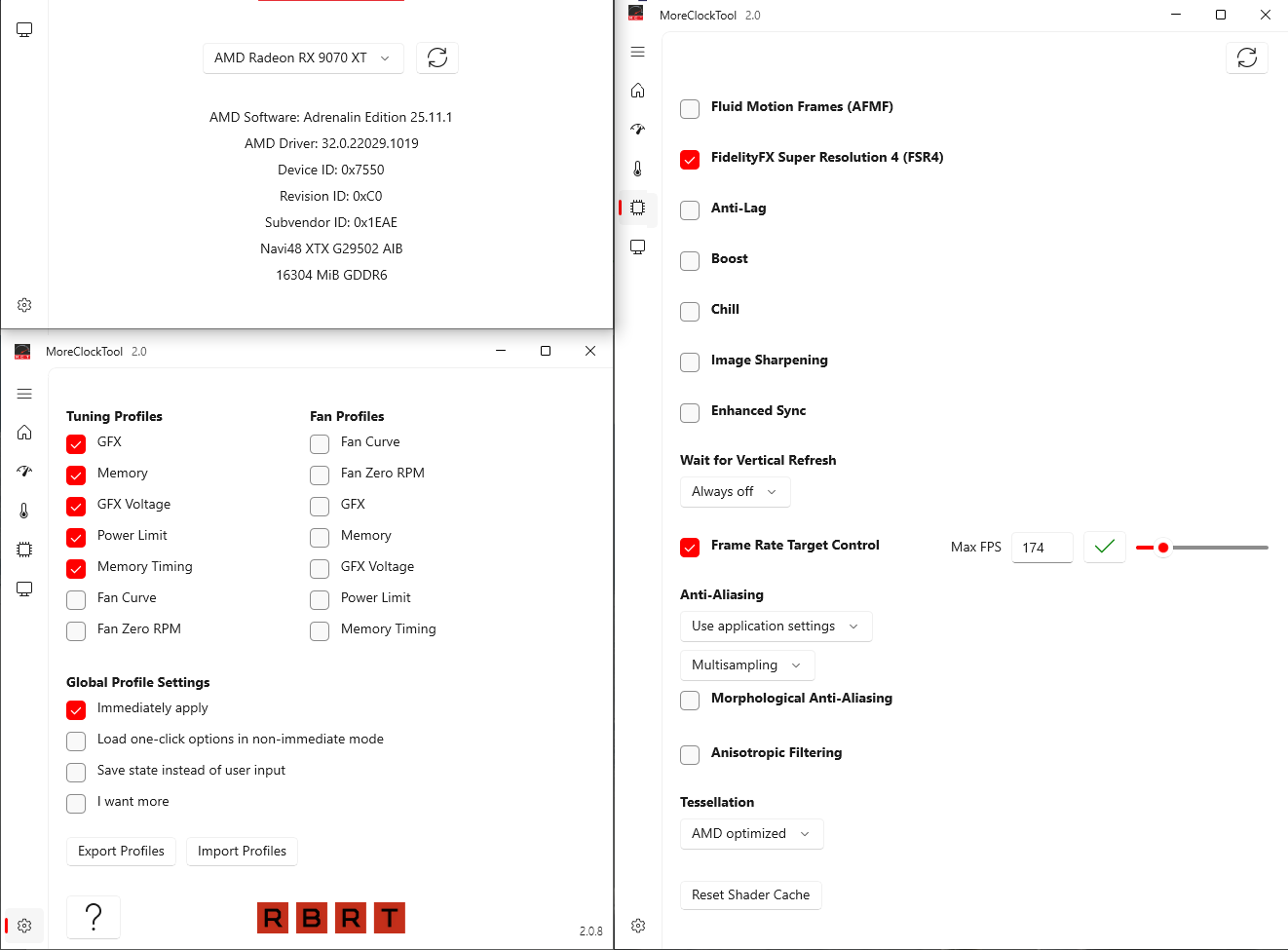Click the '16304 MiB GDDR6' text
Image resolution: width=1288 pixels, height=950 pixels.
tap(331, 275)
